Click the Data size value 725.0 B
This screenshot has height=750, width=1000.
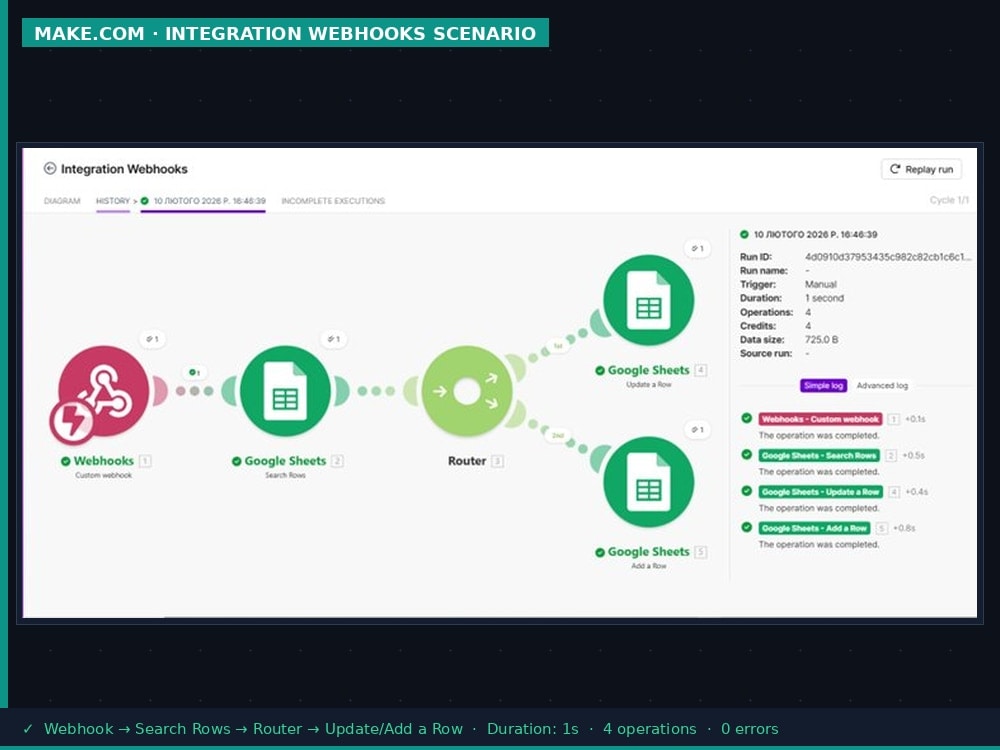tap(821, 339)
